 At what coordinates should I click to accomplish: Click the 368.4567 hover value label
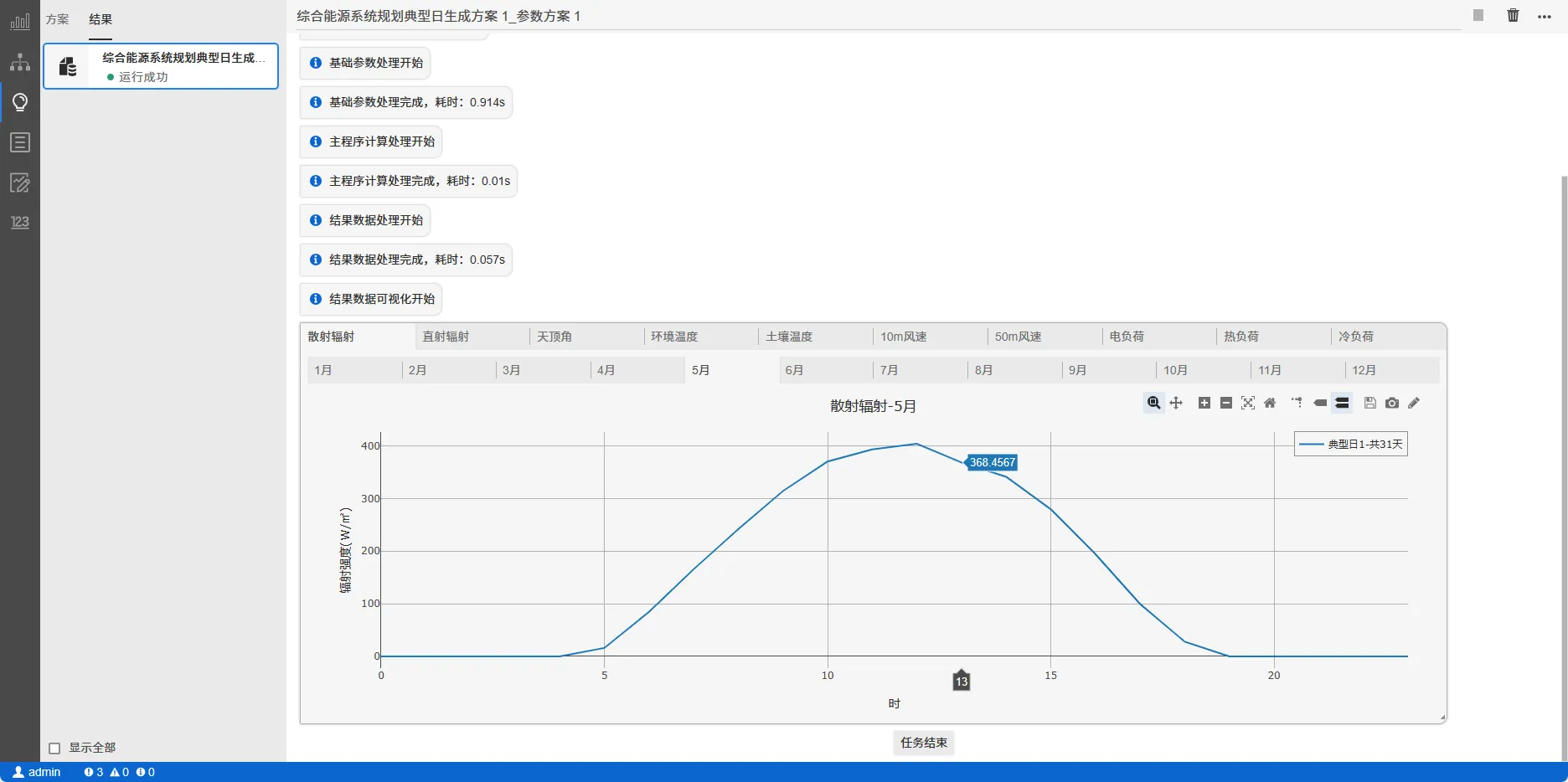pos(993,462)
